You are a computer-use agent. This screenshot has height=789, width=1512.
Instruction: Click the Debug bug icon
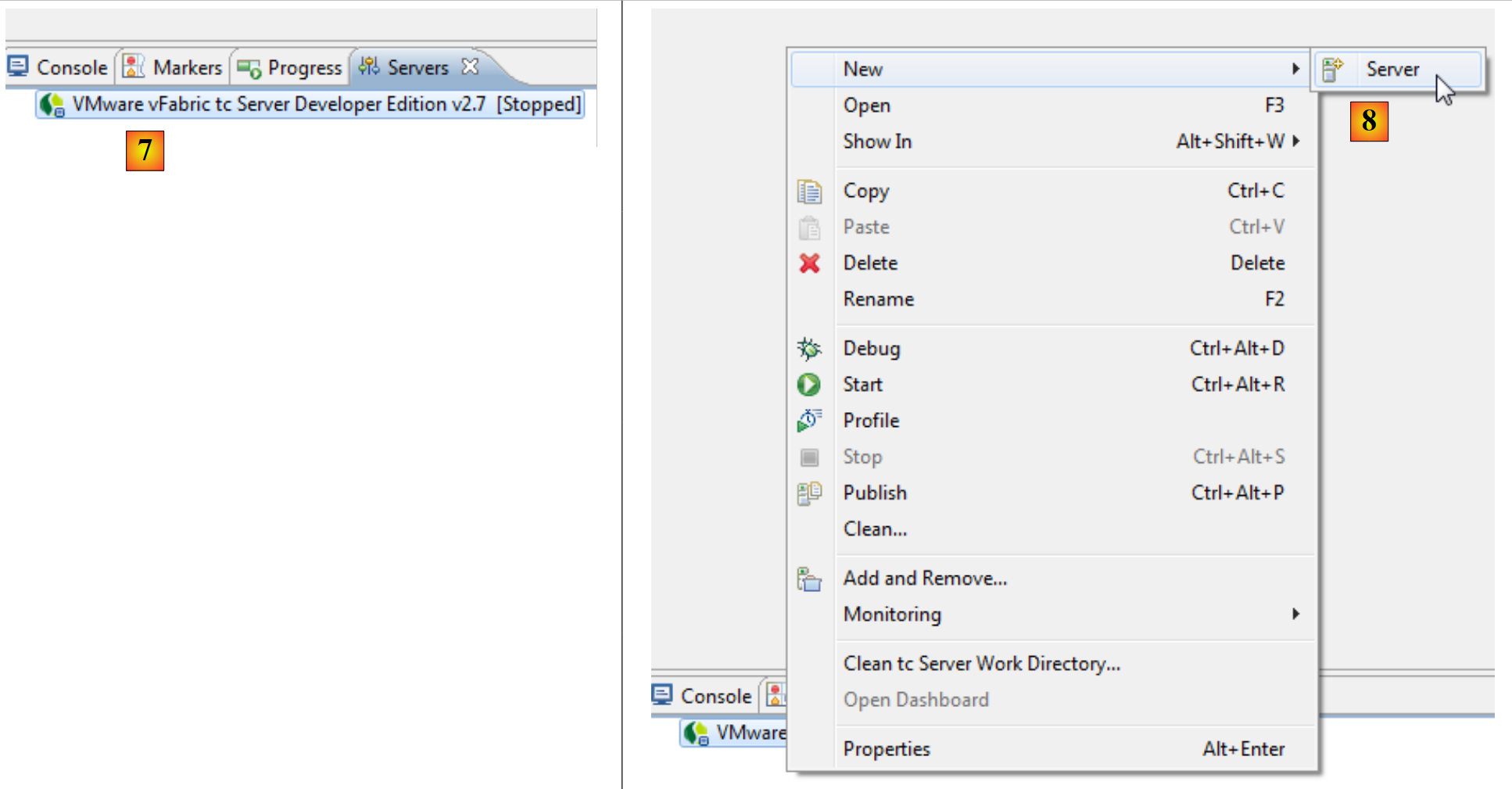point(809,349)
